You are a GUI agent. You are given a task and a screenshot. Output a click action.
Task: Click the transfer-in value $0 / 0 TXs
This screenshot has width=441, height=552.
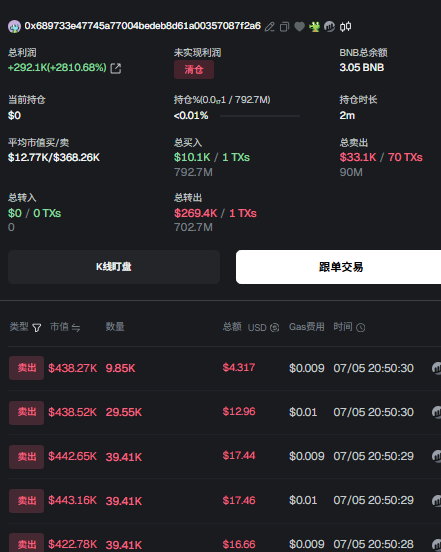click(x=34, y=213)
